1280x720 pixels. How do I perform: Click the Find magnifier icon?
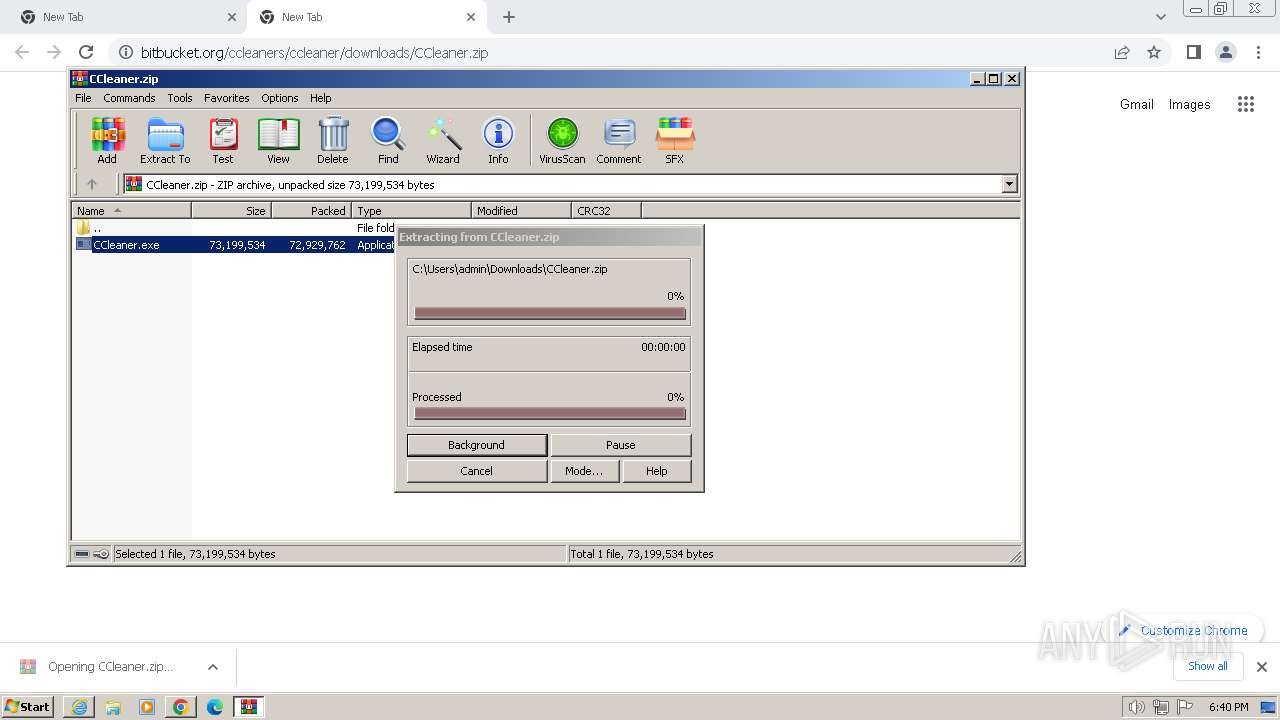tap(388, 141)
